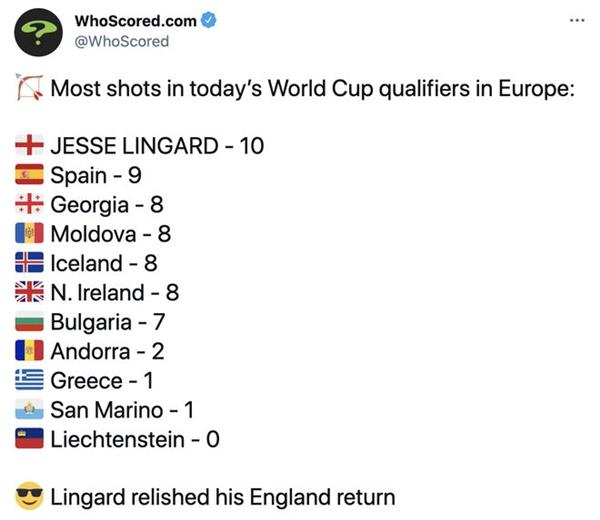Click the WhoScored profile avatar

tap(38, 32)
